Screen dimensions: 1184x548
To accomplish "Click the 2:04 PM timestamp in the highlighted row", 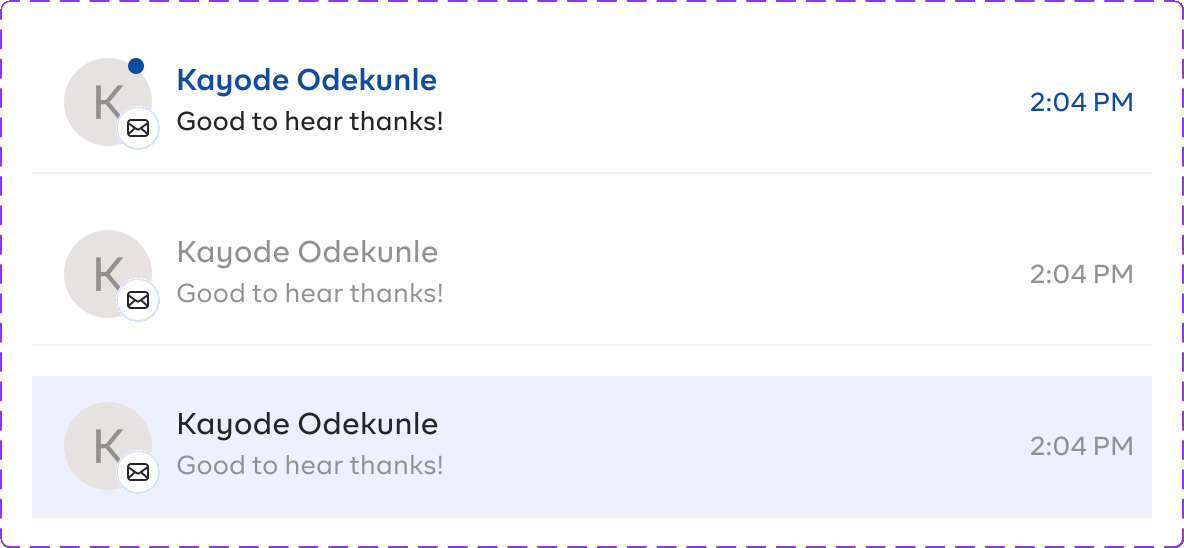I will pos(1081,446).
